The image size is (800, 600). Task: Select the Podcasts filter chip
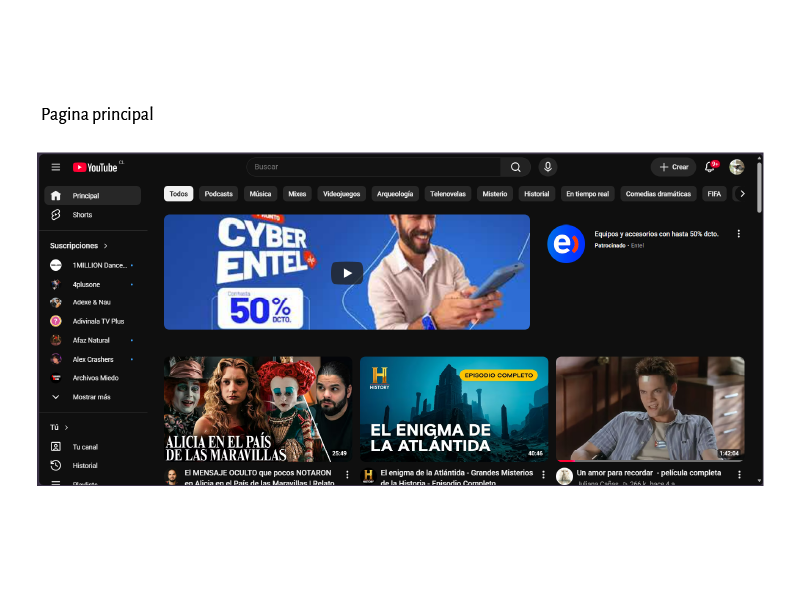[x=218, y=194]
